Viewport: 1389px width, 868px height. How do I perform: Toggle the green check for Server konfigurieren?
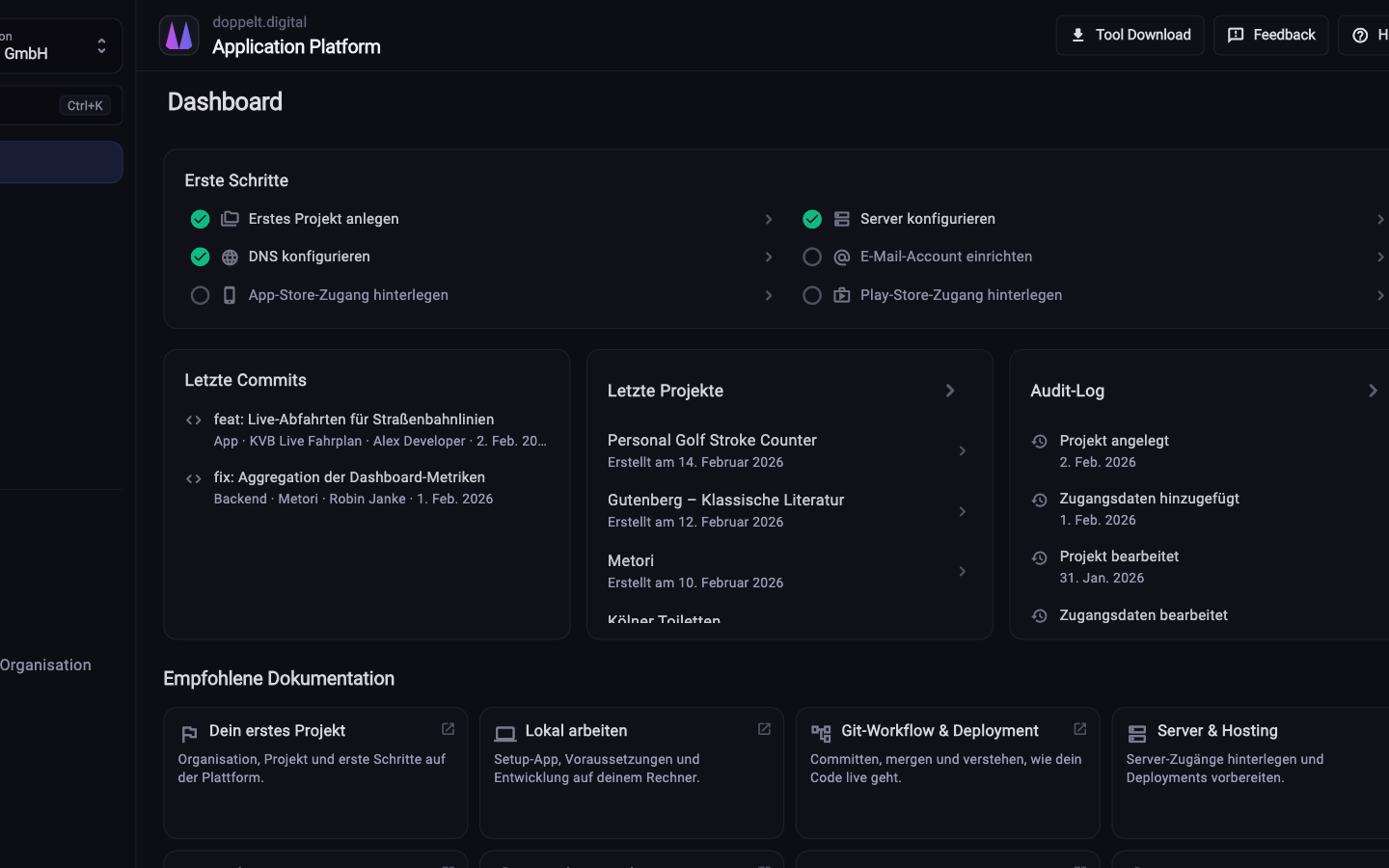(x=812, y=219)
